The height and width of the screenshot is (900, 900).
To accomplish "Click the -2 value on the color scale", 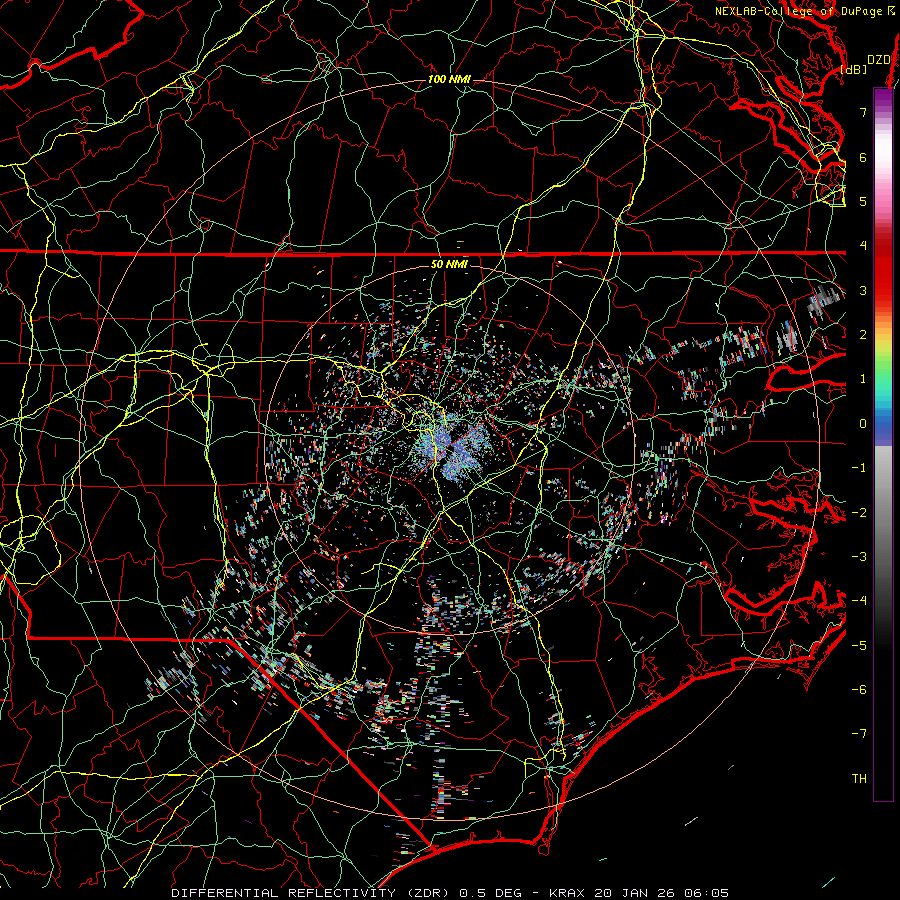I will (x=859, y=513).
